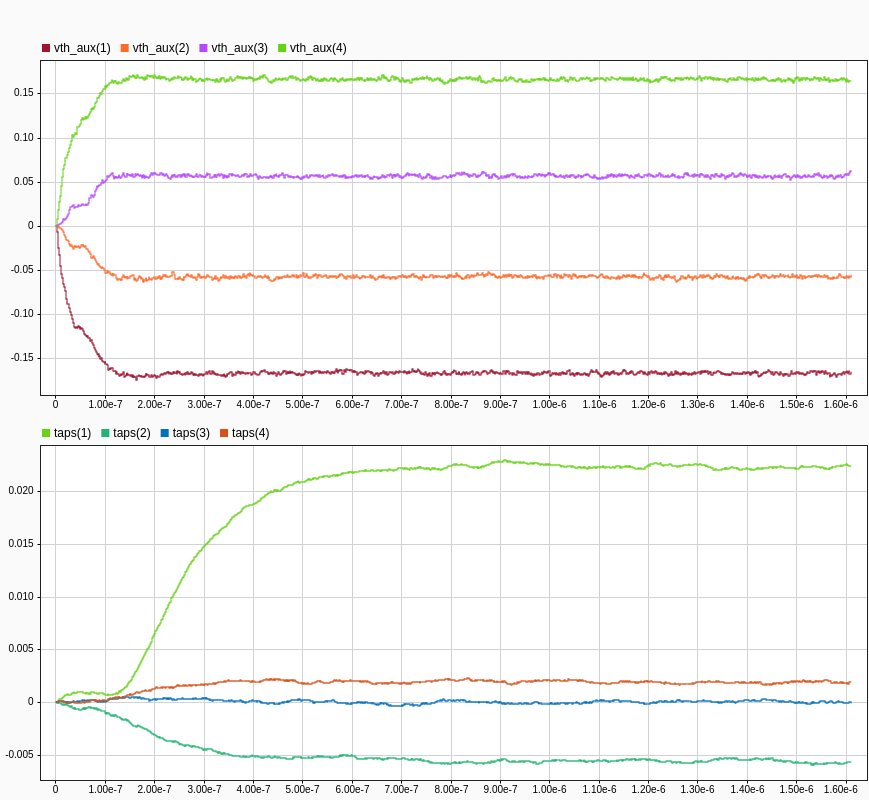
Task: Click the dark red vth_aux(1) legend swatch
Action: point(46,46)
